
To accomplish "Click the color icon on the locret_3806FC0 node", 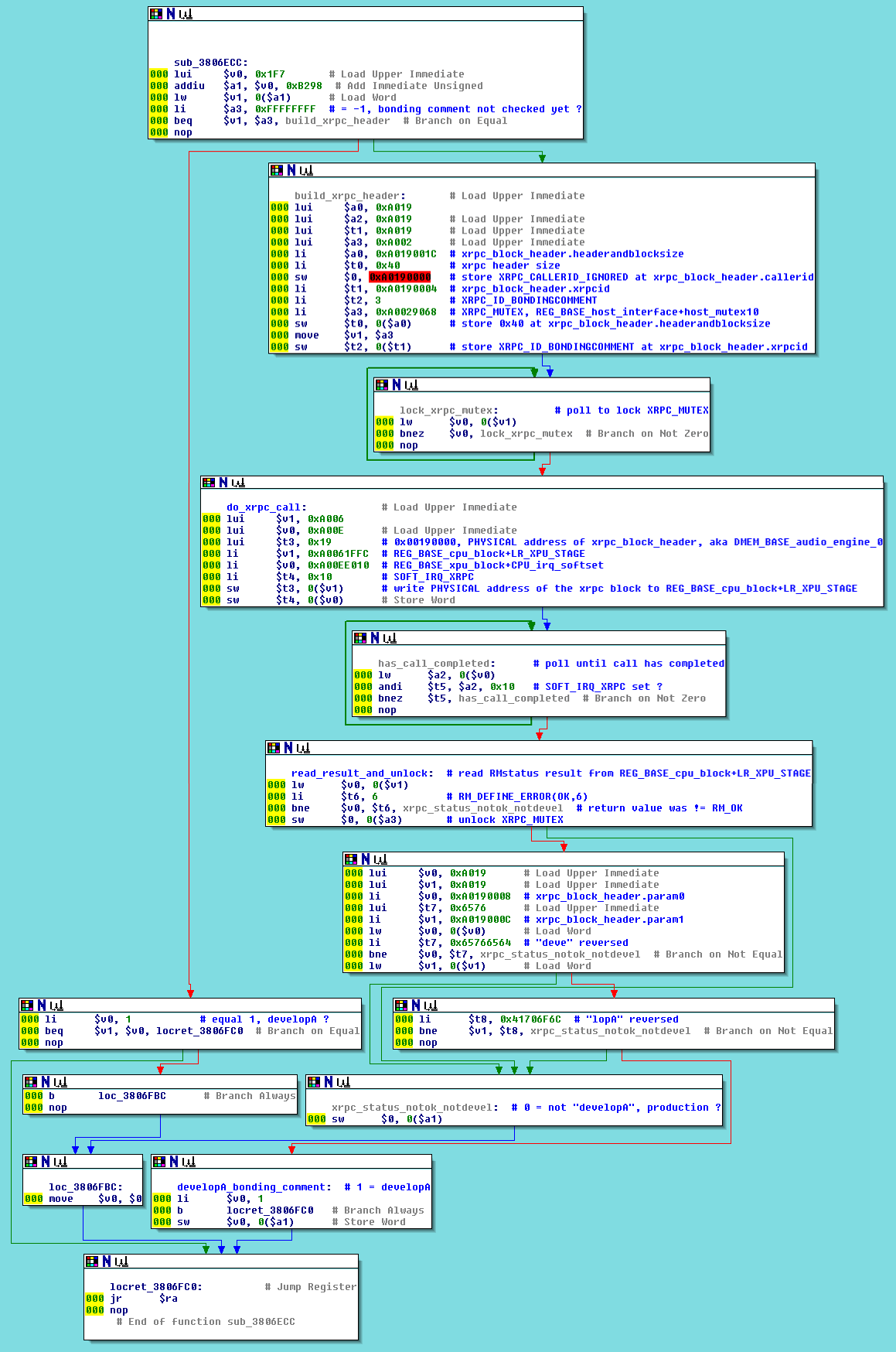I will 92,1262.
